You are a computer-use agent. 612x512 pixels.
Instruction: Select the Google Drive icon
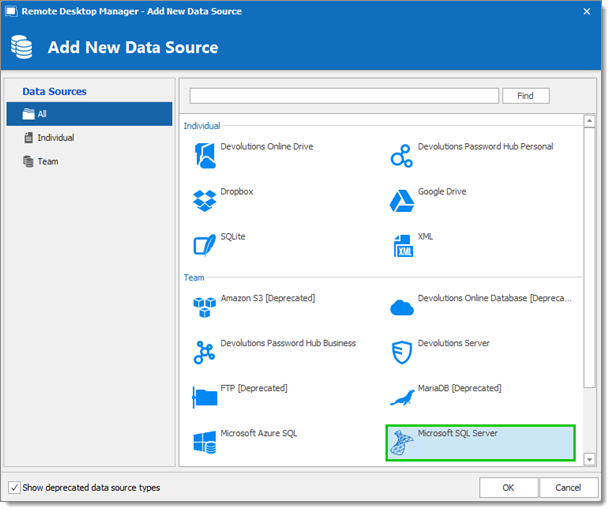(402, 201)
